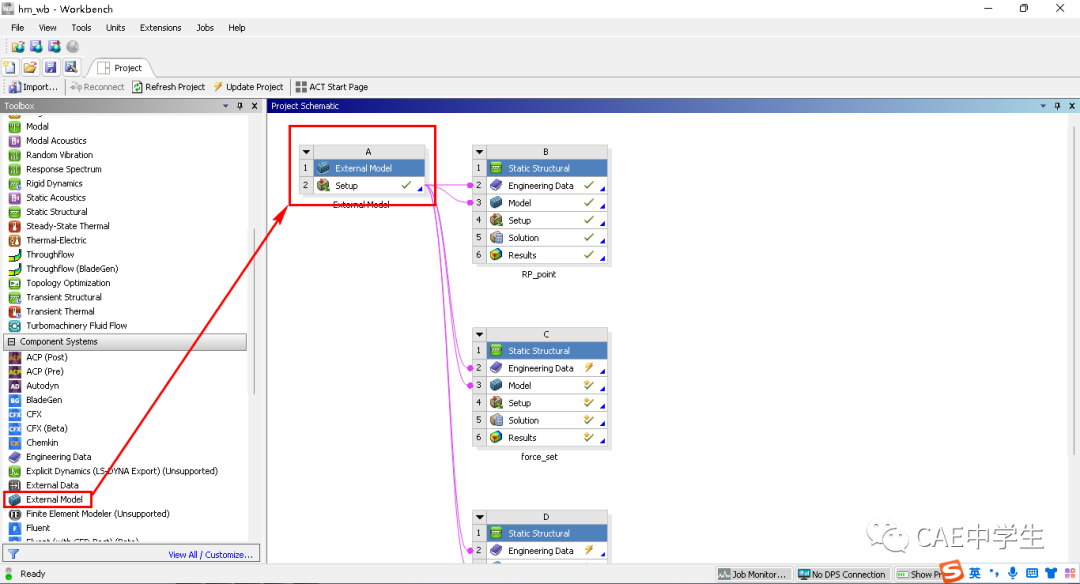Click the Chemkin component icon
The height and width of the screenshot is (584, 1080).
coord(14,443)
